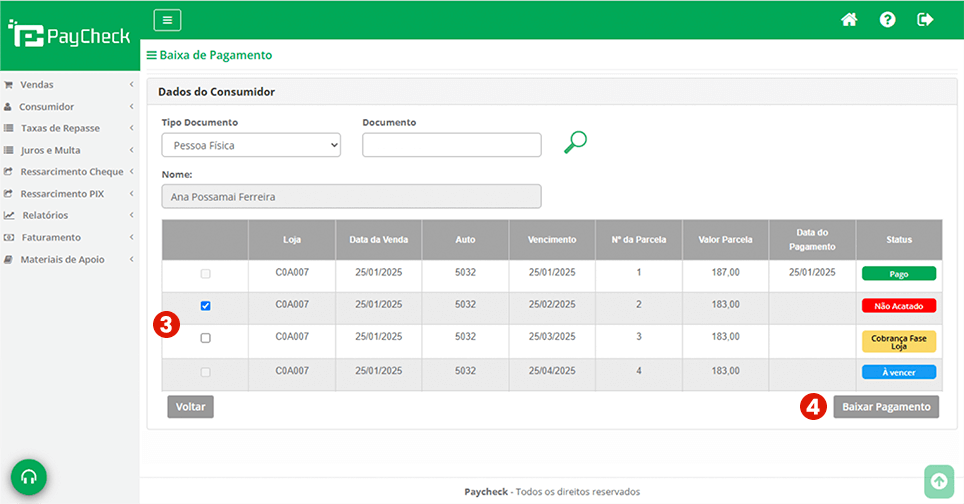Open headset support chat button
Image resolution: width=964 pixels, height=504 pixels.
click(x=29, y=477)
